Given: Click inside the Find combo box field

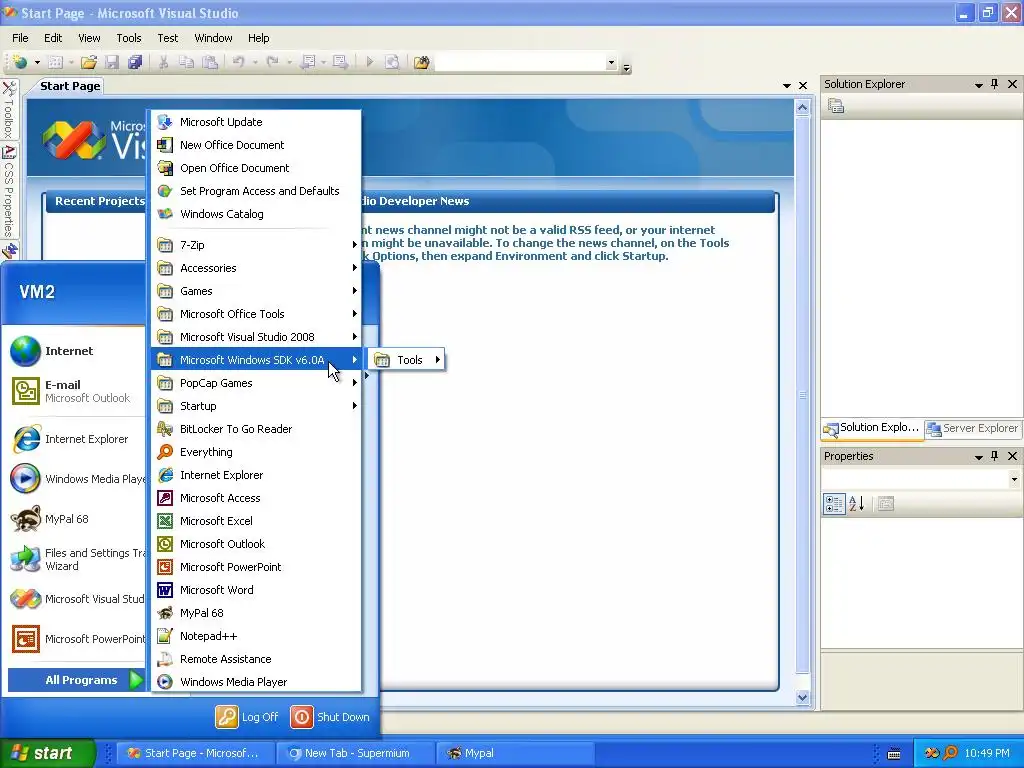Looking at the screenshot, I should pyautogui.click(x=520, y=63).
